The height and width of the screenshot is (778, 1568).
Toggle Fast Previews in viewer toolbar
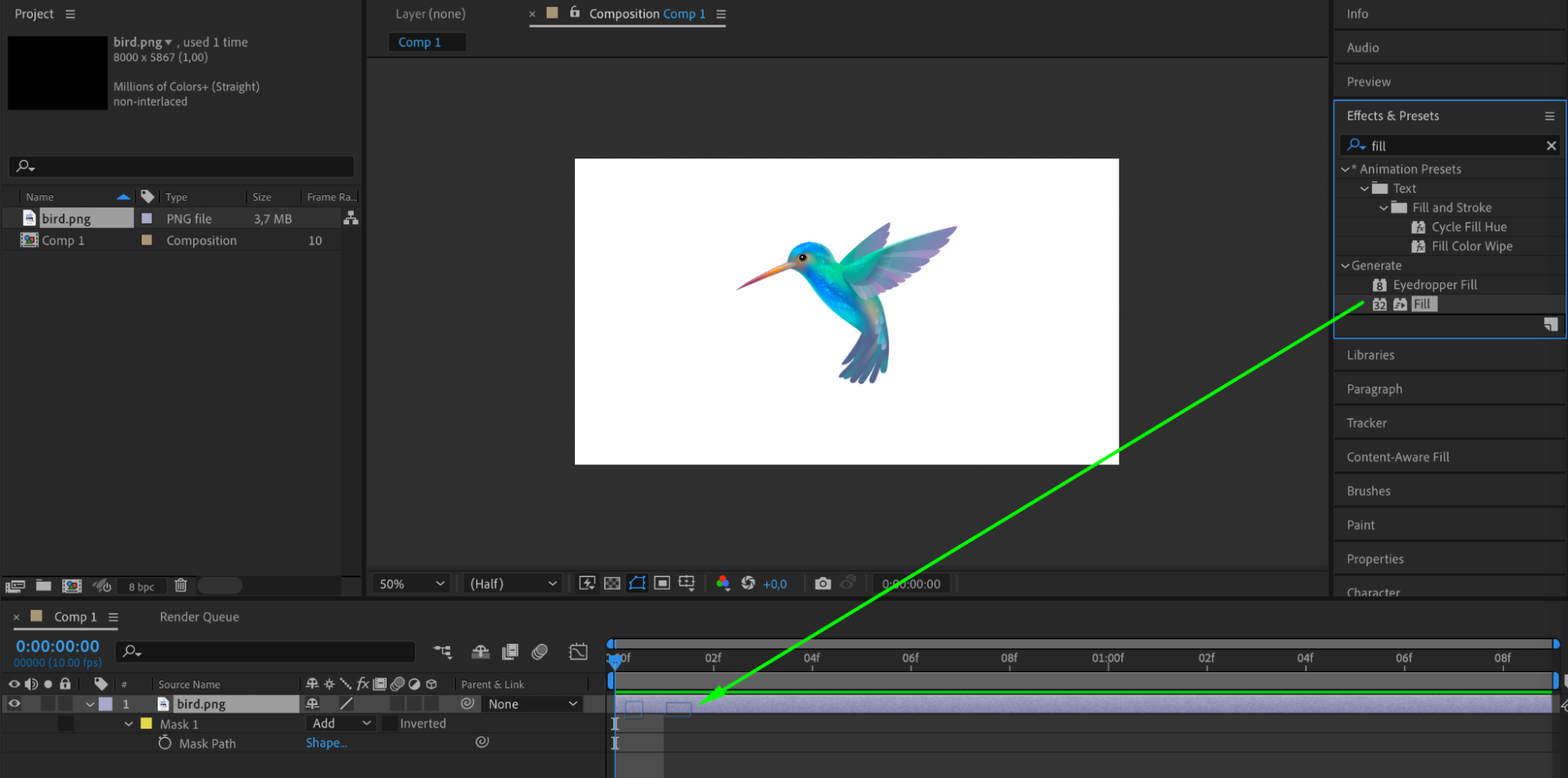tap(587, 583)
